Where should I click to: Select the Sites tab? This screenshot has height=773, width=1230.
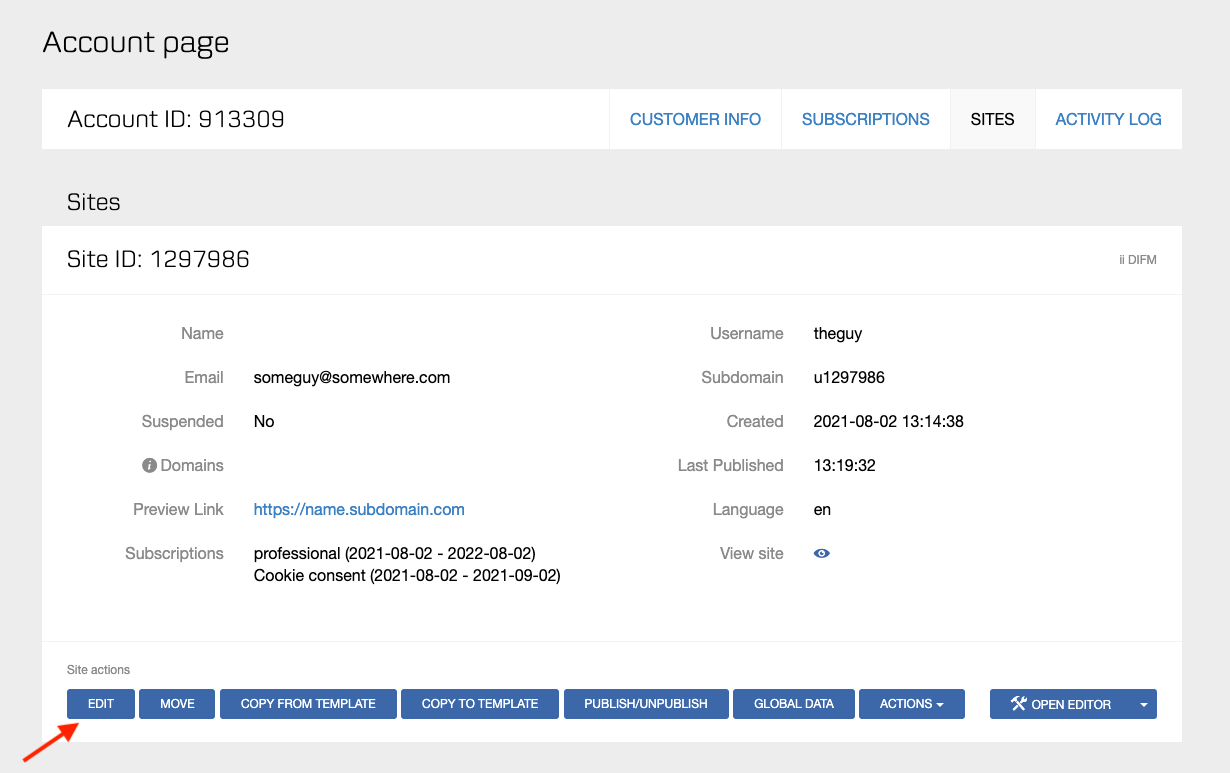pyautogui.click(x=992, y=119)
